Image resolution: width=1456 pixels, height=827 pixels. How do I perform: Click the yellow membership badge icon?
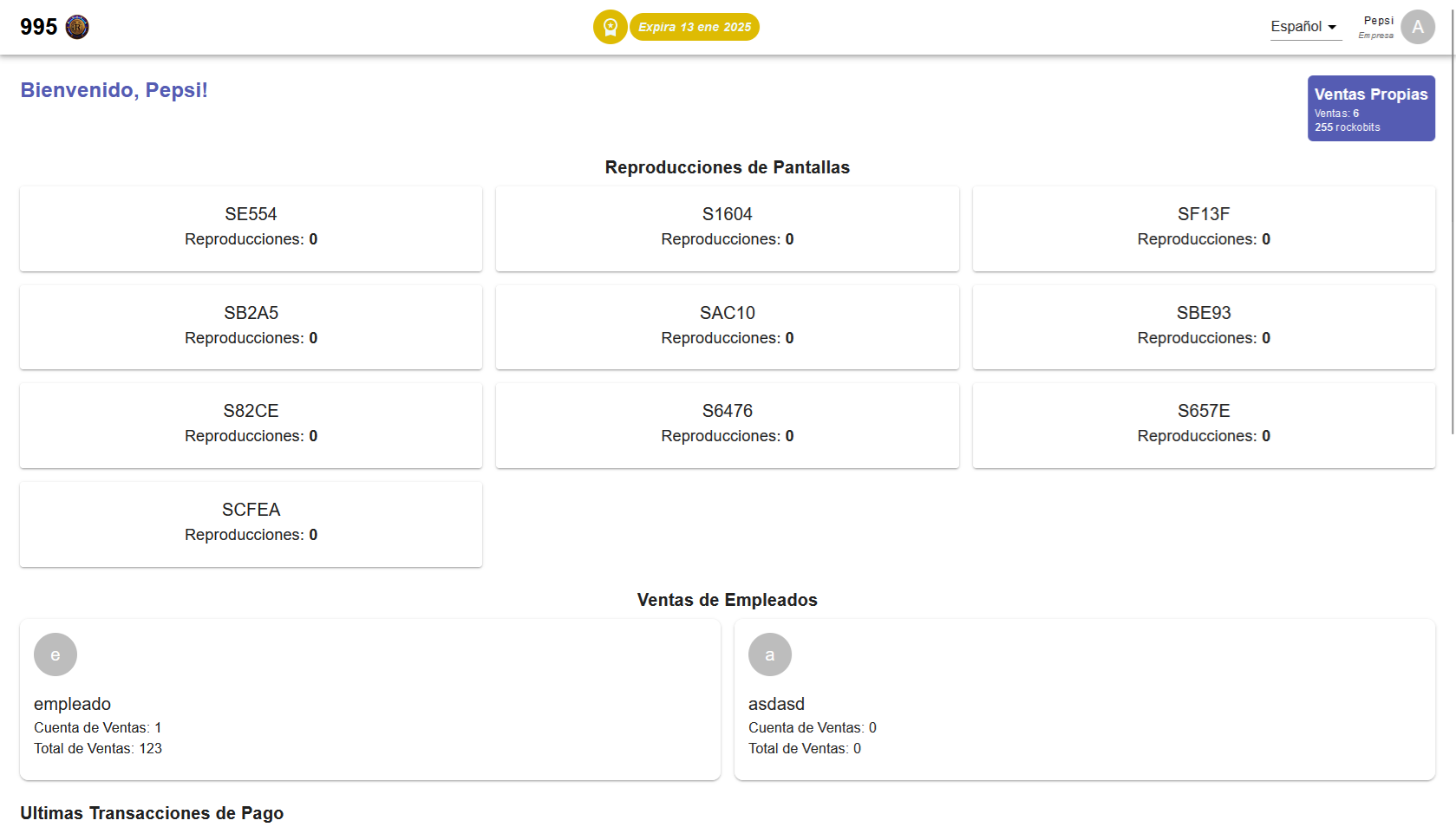coord(610,27)
